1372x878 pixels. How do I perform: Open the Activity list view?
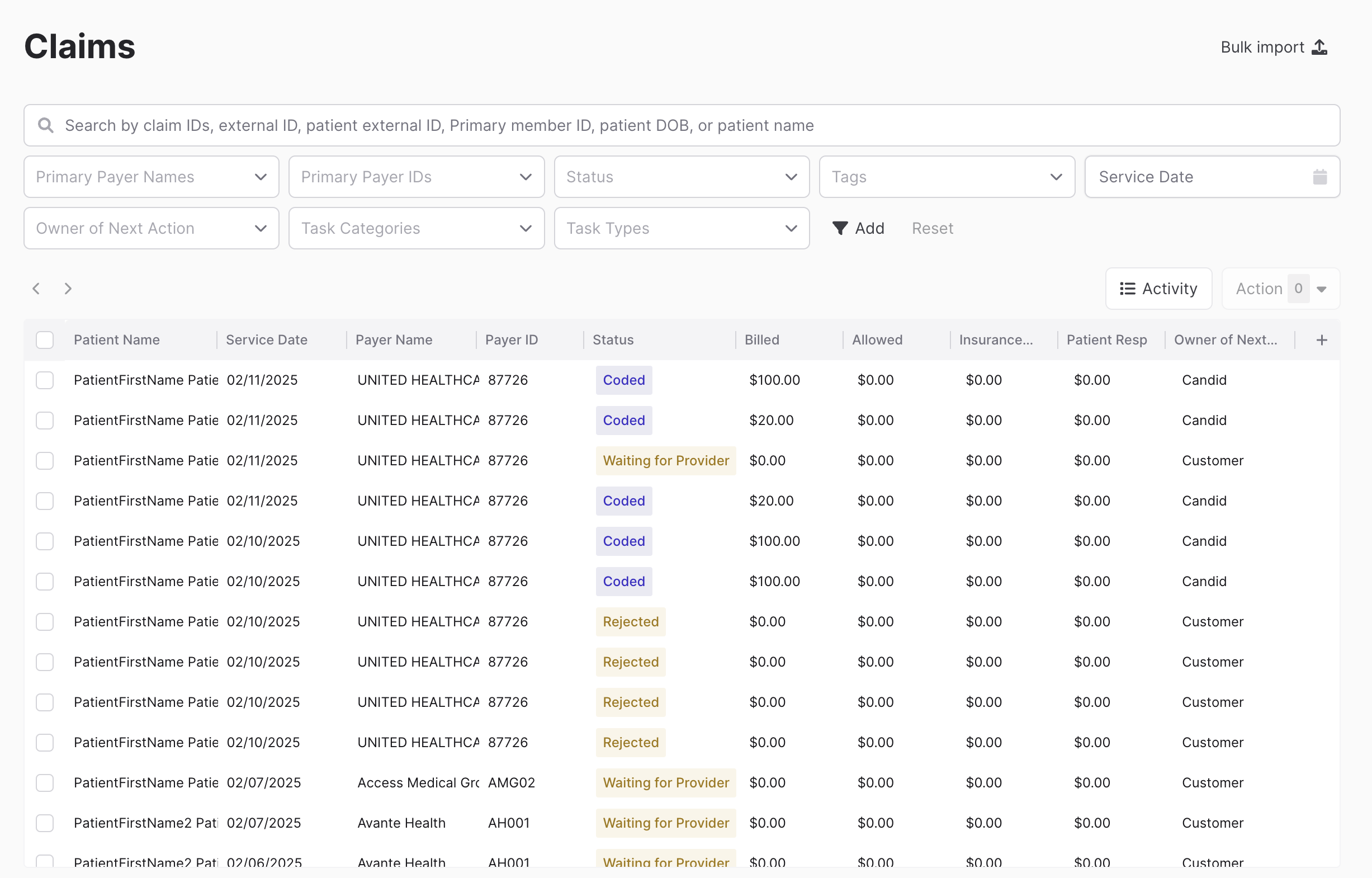point(1158,289)
